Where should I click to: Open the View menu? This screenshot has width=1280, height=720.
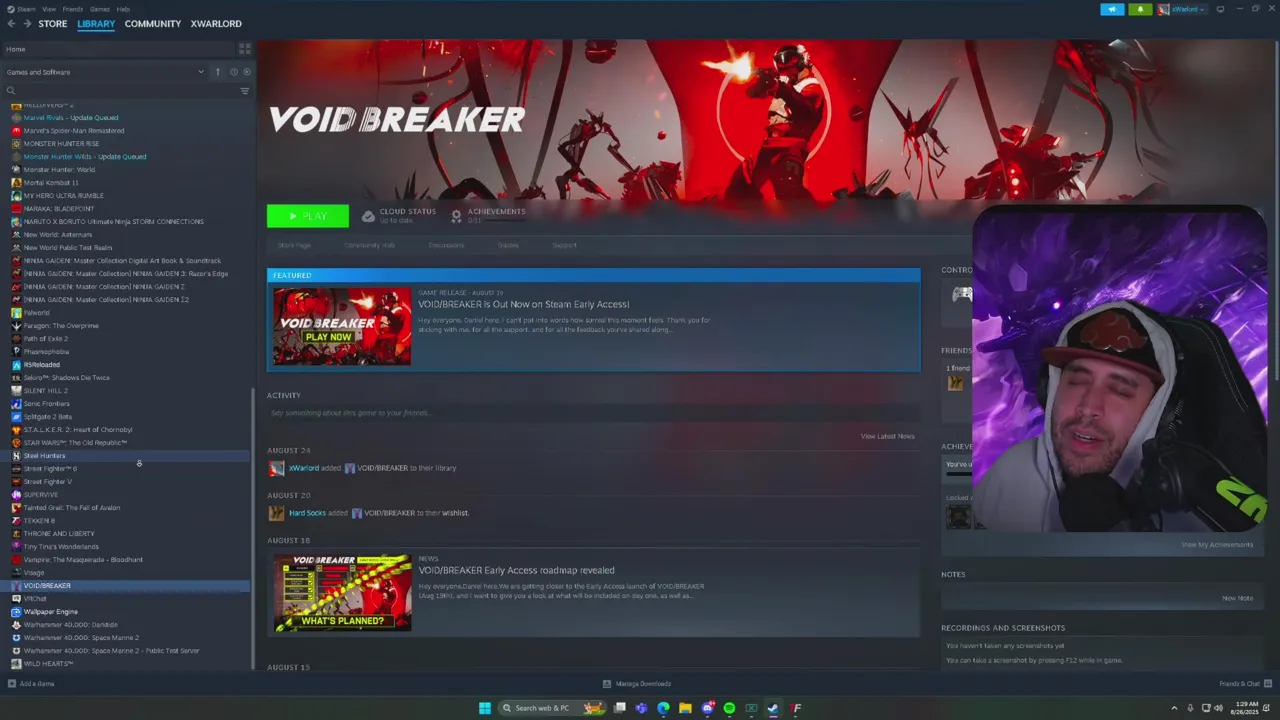[x=48, y=9]
